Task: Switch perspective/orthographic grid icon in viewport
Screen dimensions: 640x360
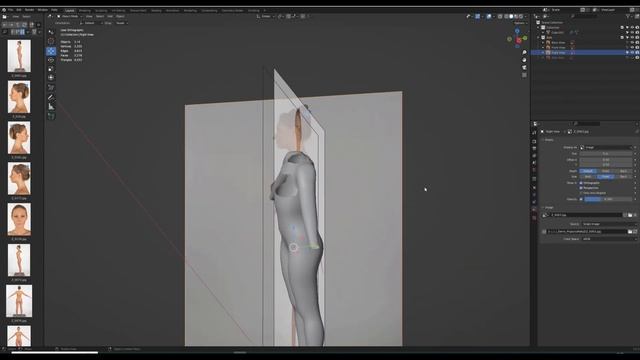Action: [x=524, y=75]
